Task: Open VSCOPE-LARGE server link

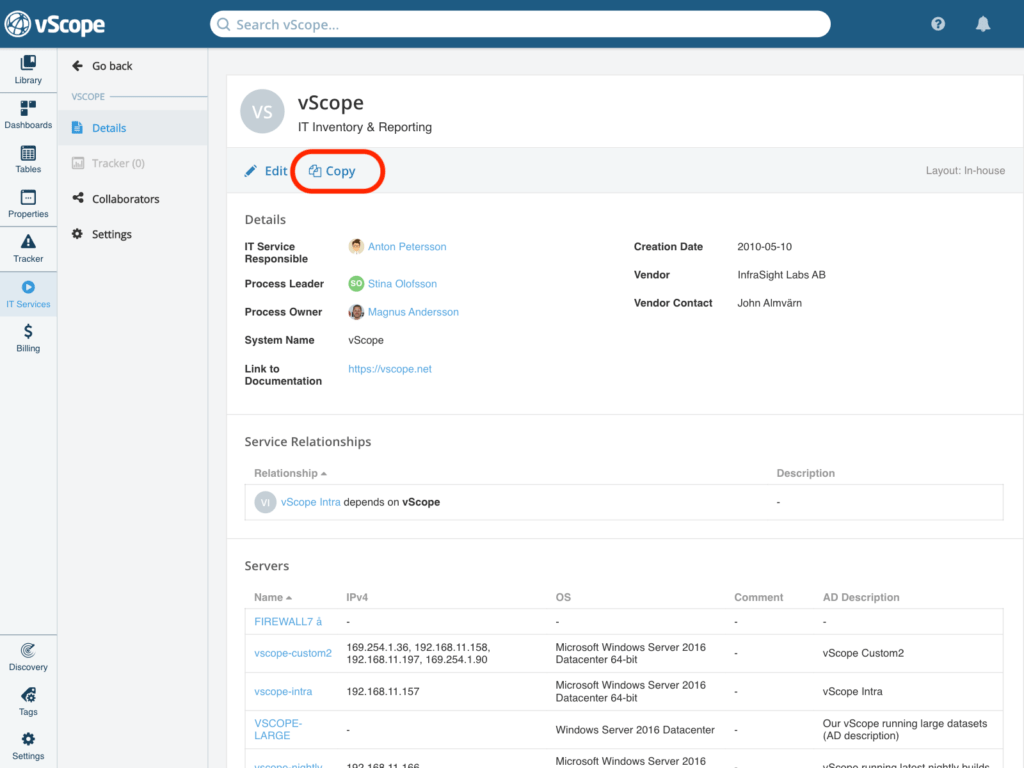Action: point(278,729)
